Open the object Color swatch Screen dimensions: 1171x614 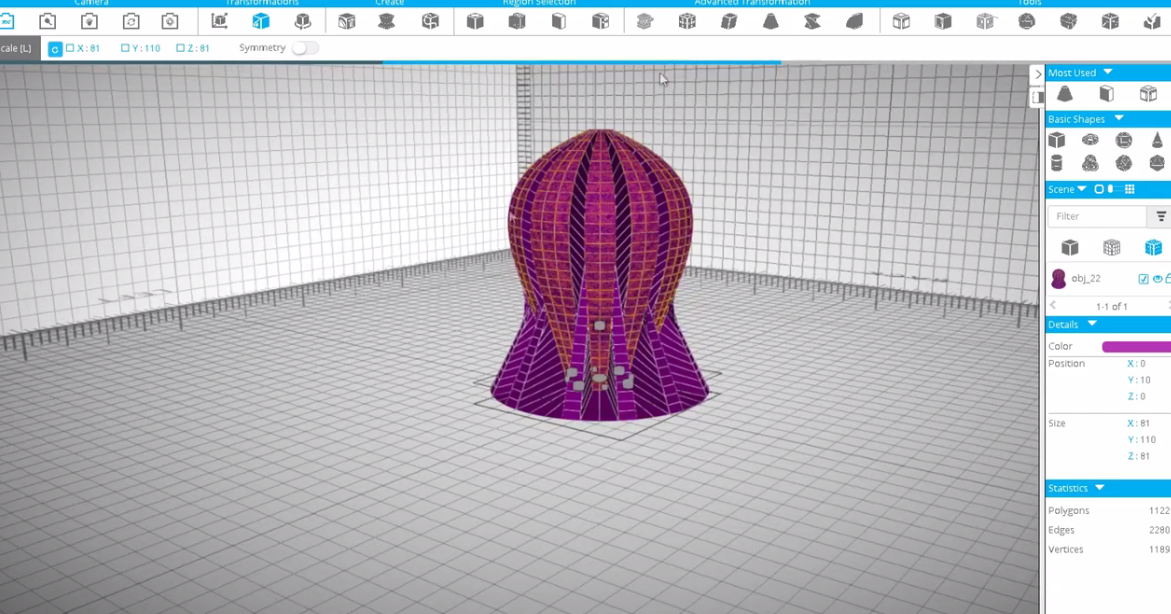coord(1136,346)
